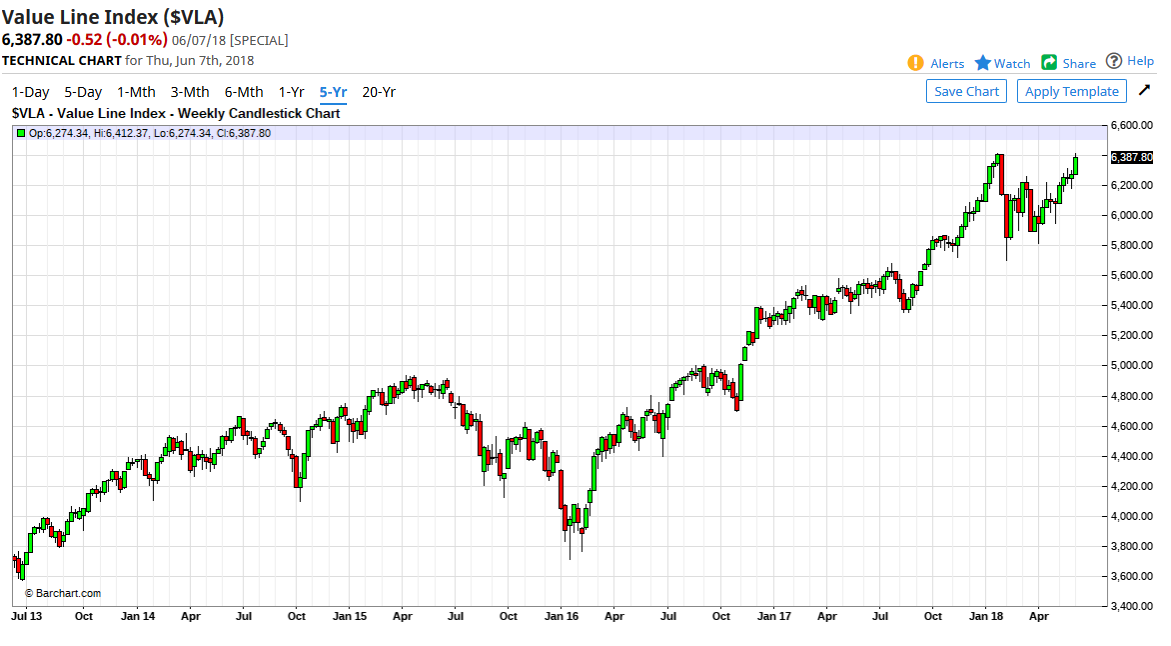The height and width of the screenshot is (646, 1171).
Task: Click the 5,000.00 y-axis label
Action: pyautogui.click(x=1132, y=365)
